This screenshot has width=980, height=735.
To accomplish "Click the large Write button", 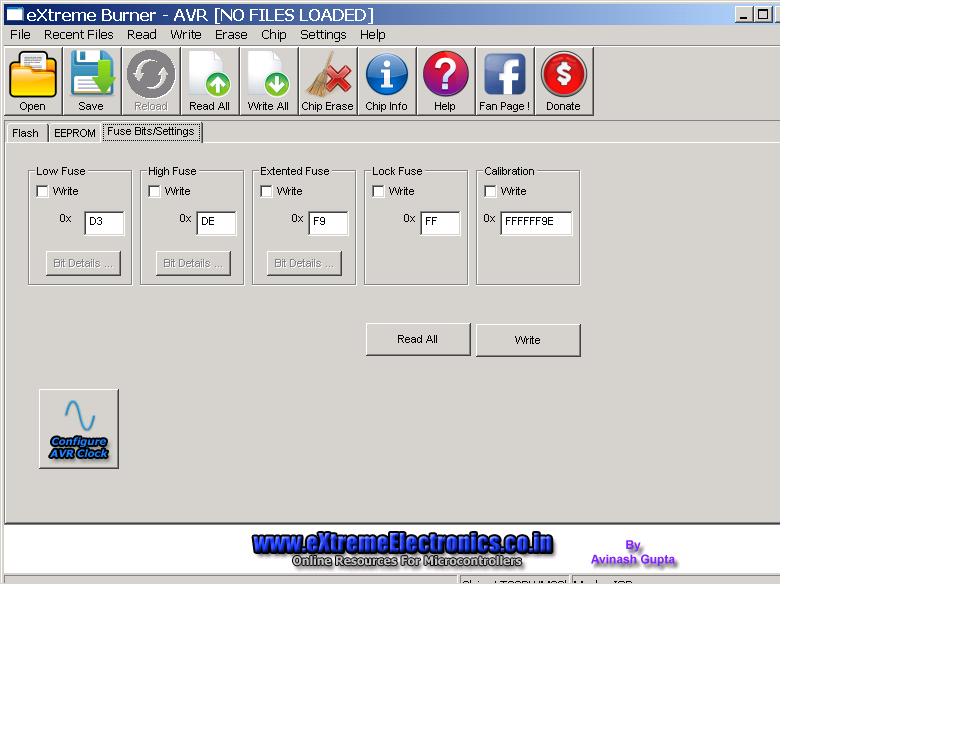I will pyautogui.click(x=528, y=340).
